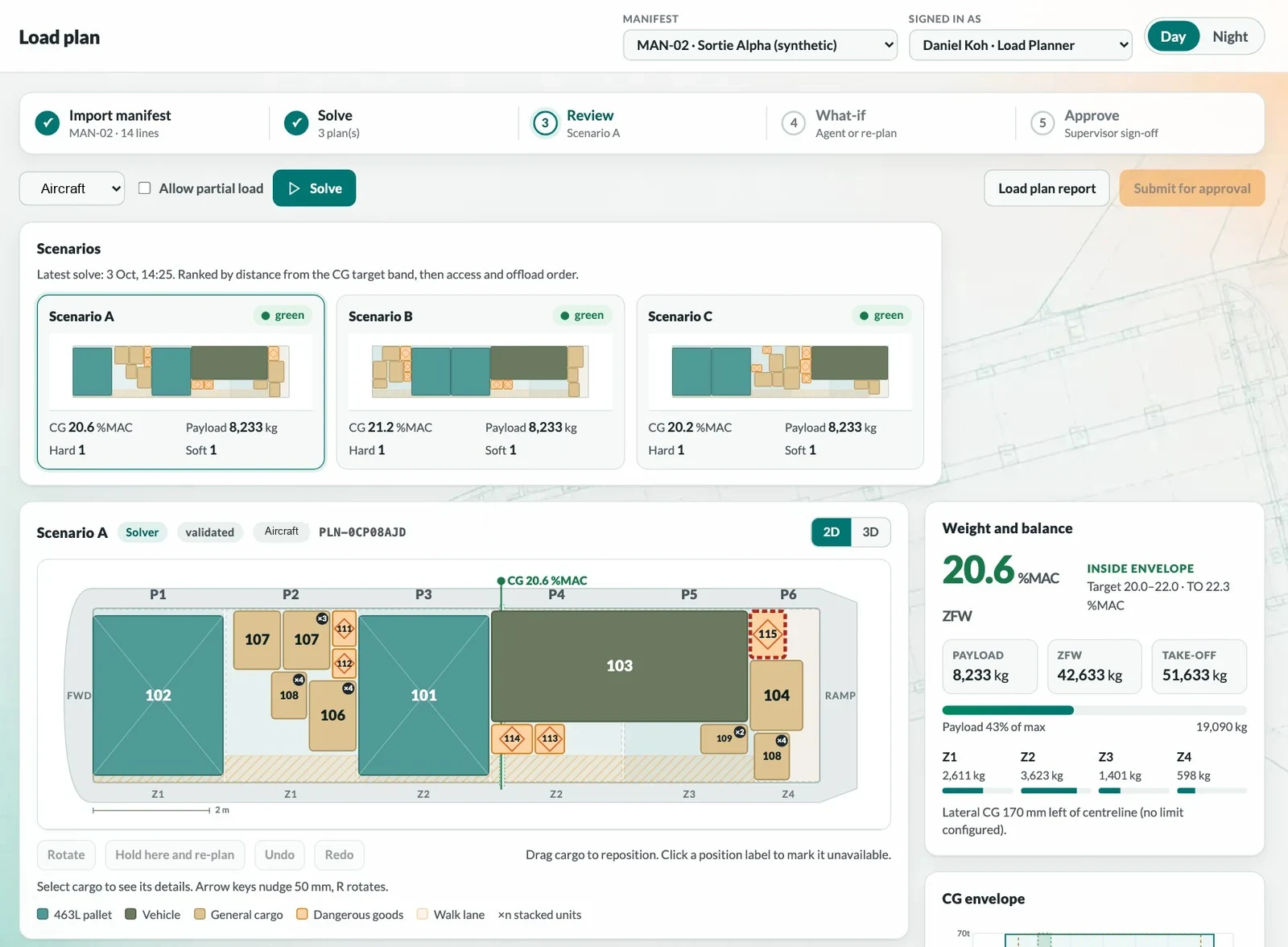Click the Redo button
The height and width of the screenshot is (947, 1288).
(x=339, y=855)
